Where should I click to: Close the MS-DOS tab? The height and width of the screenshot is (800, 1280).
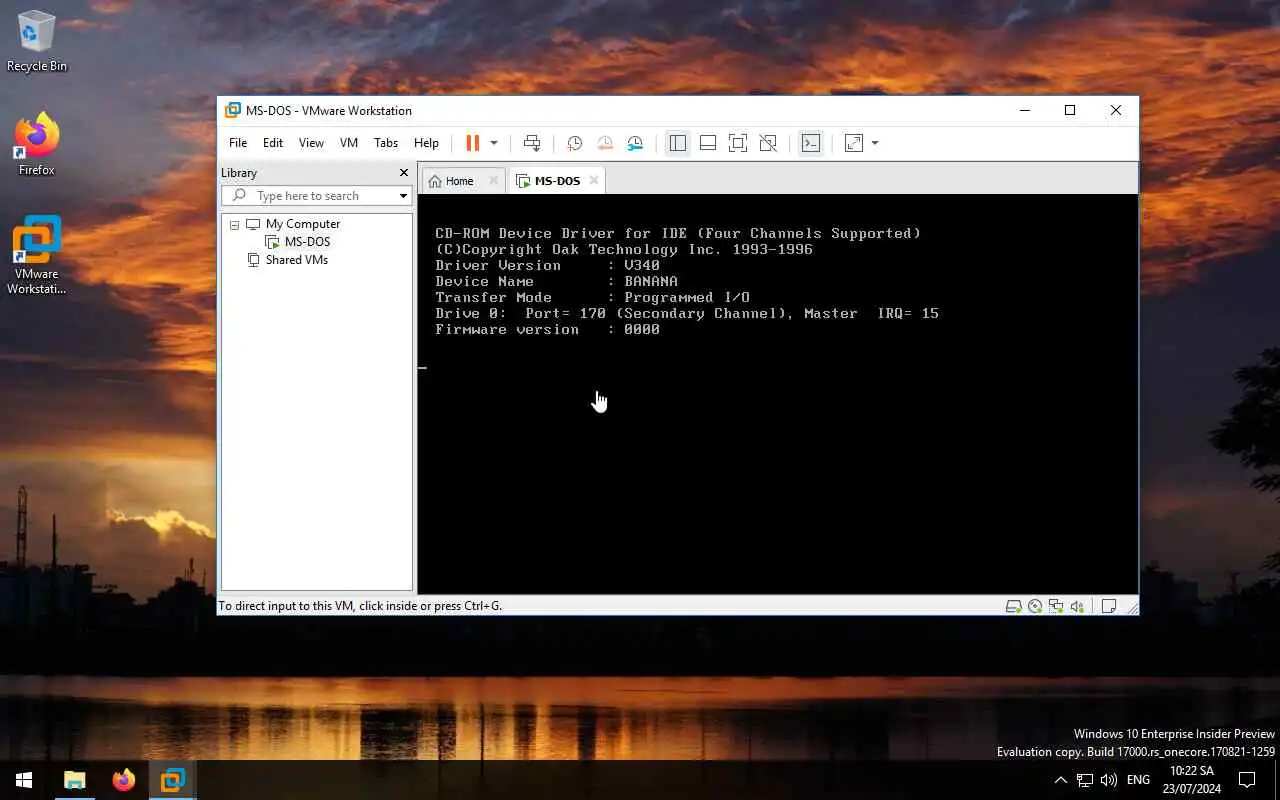coord(594,181)
